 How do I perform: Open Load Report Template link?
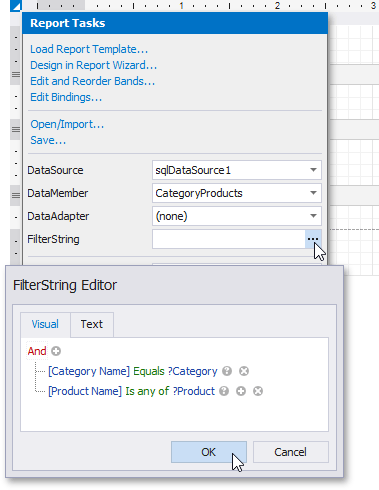(x=89, y=49)
